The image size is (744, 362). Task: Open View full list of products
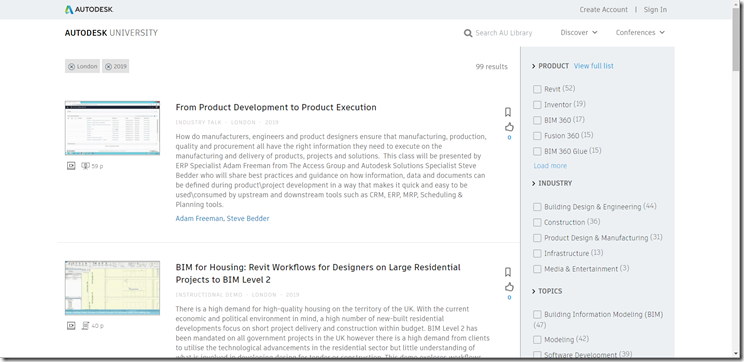[x=594, y=66]
